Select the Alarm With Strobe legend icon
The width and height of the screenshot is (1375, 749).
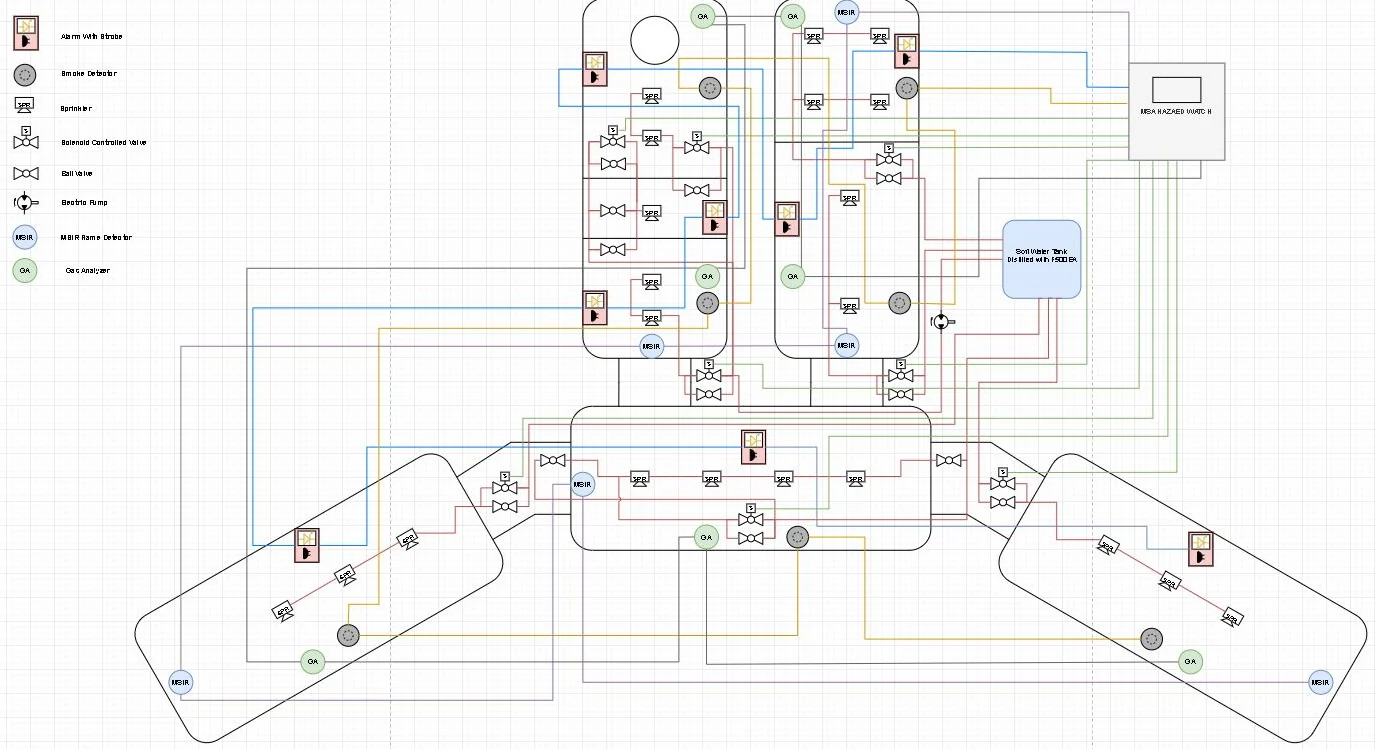[x=25, y=34]
